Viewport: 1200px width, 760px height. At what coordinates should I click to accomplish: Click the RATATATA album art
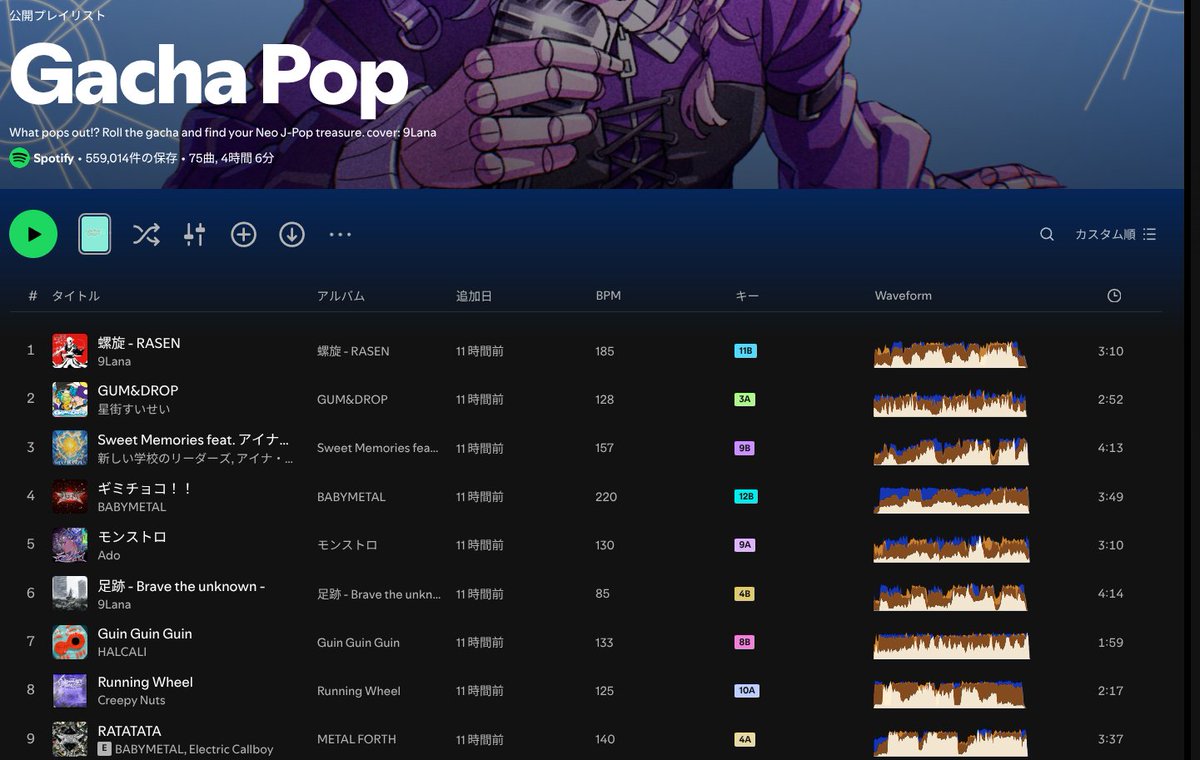[70, 739]
